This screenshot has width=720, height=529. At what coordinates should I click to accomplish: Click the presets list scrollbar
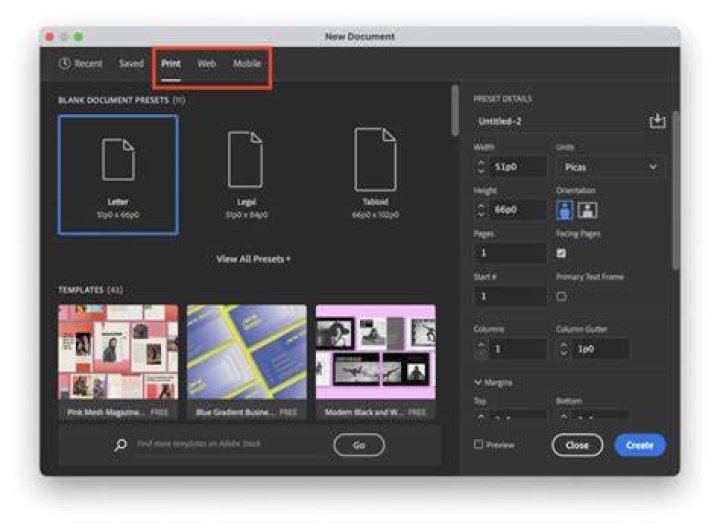455,111
